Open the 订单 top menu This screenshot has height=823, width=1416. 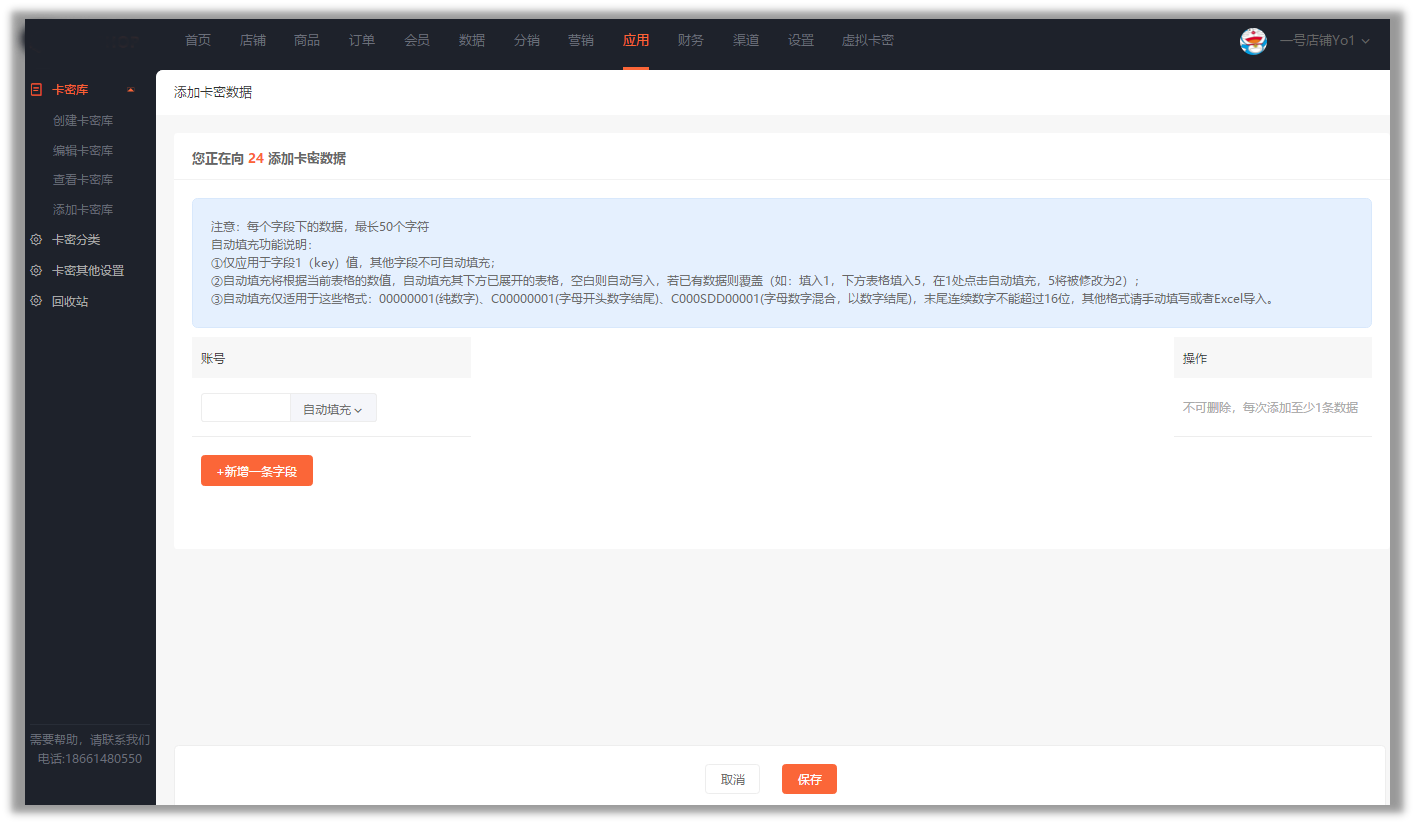point(362,41)
